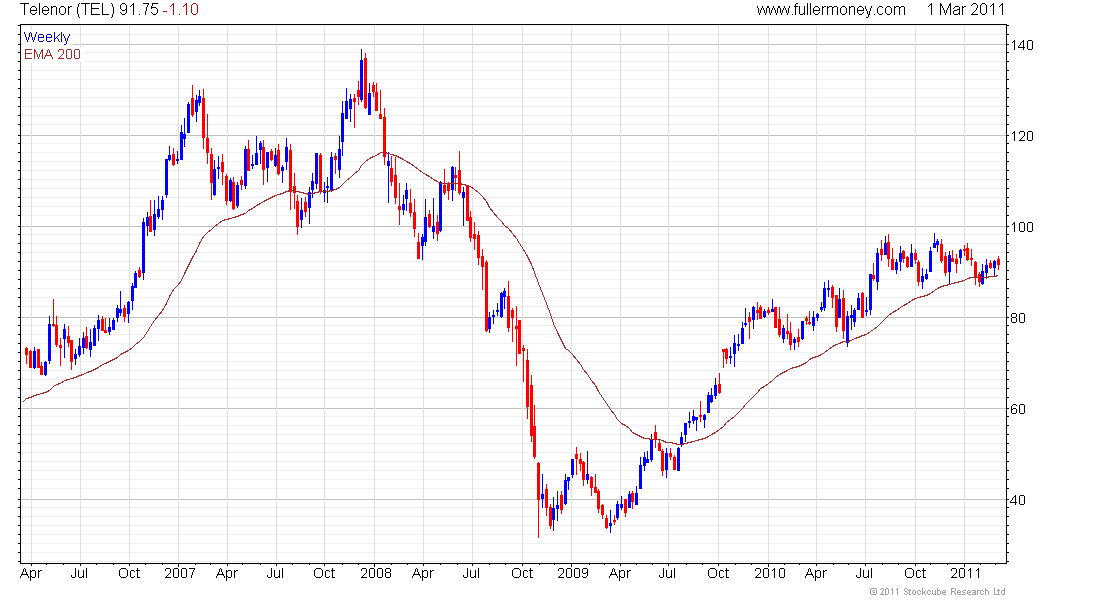Click the 2007 year label
The image size is (1100, 600).
[180, 573]
